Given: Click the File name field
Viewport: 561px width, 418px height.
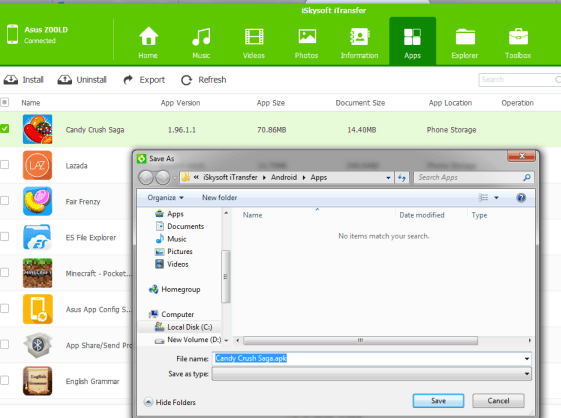Looking at the screenshot, I should coord(371,359).
